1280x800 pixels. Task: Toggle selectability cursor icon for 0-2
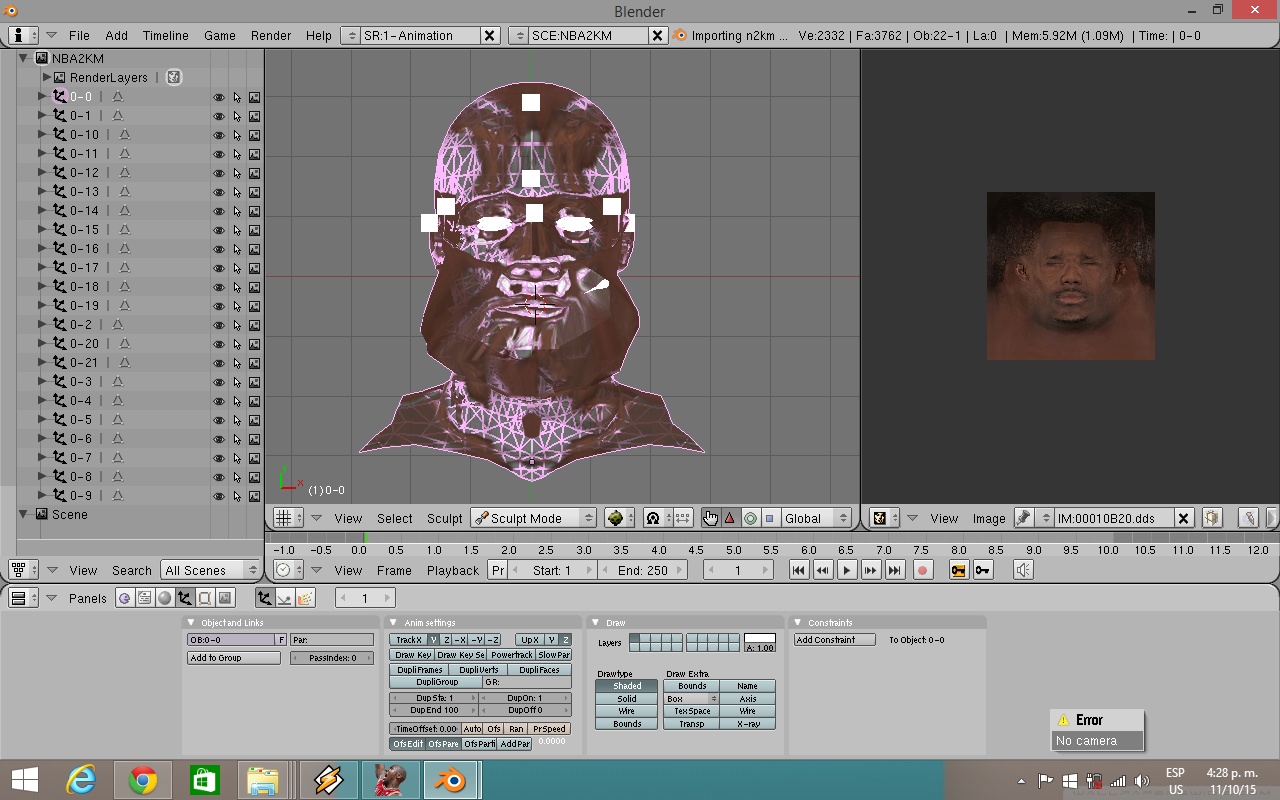237,325
